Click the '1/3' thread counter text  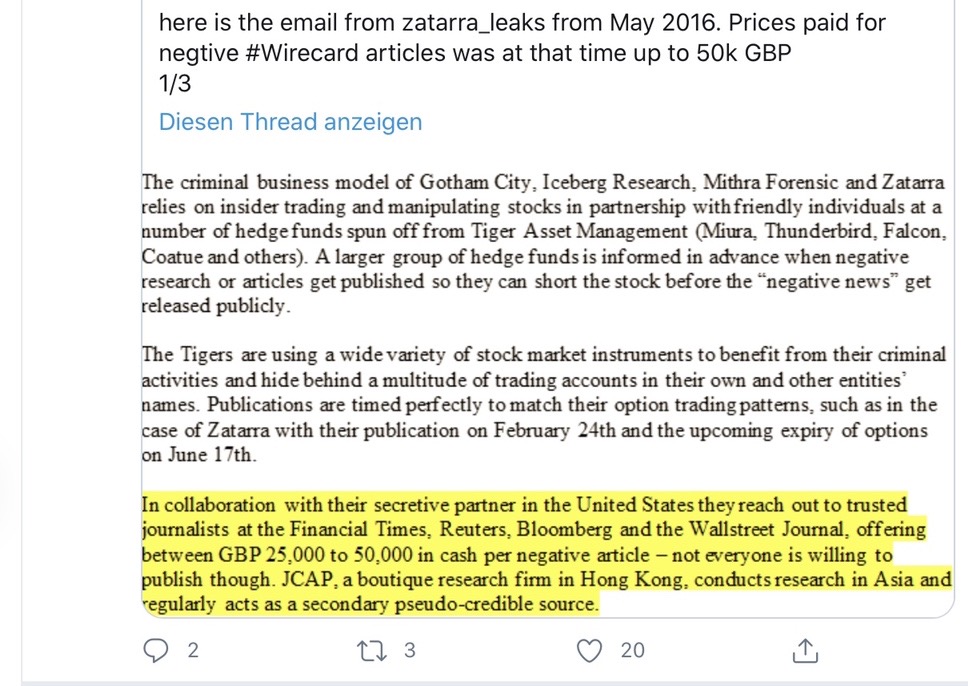coord(175,85)
